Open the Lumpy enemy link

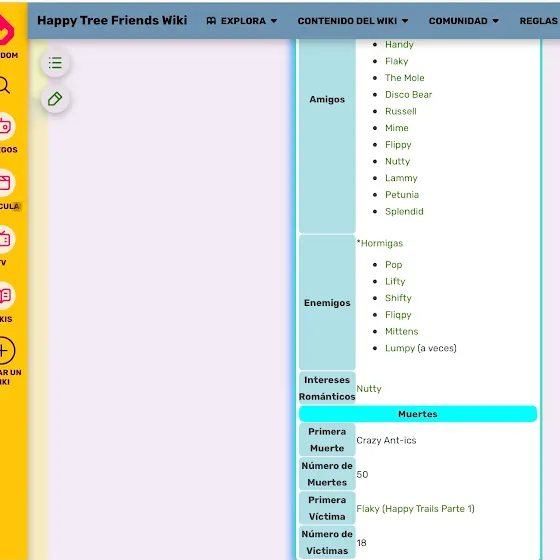[x=400, y=348]
